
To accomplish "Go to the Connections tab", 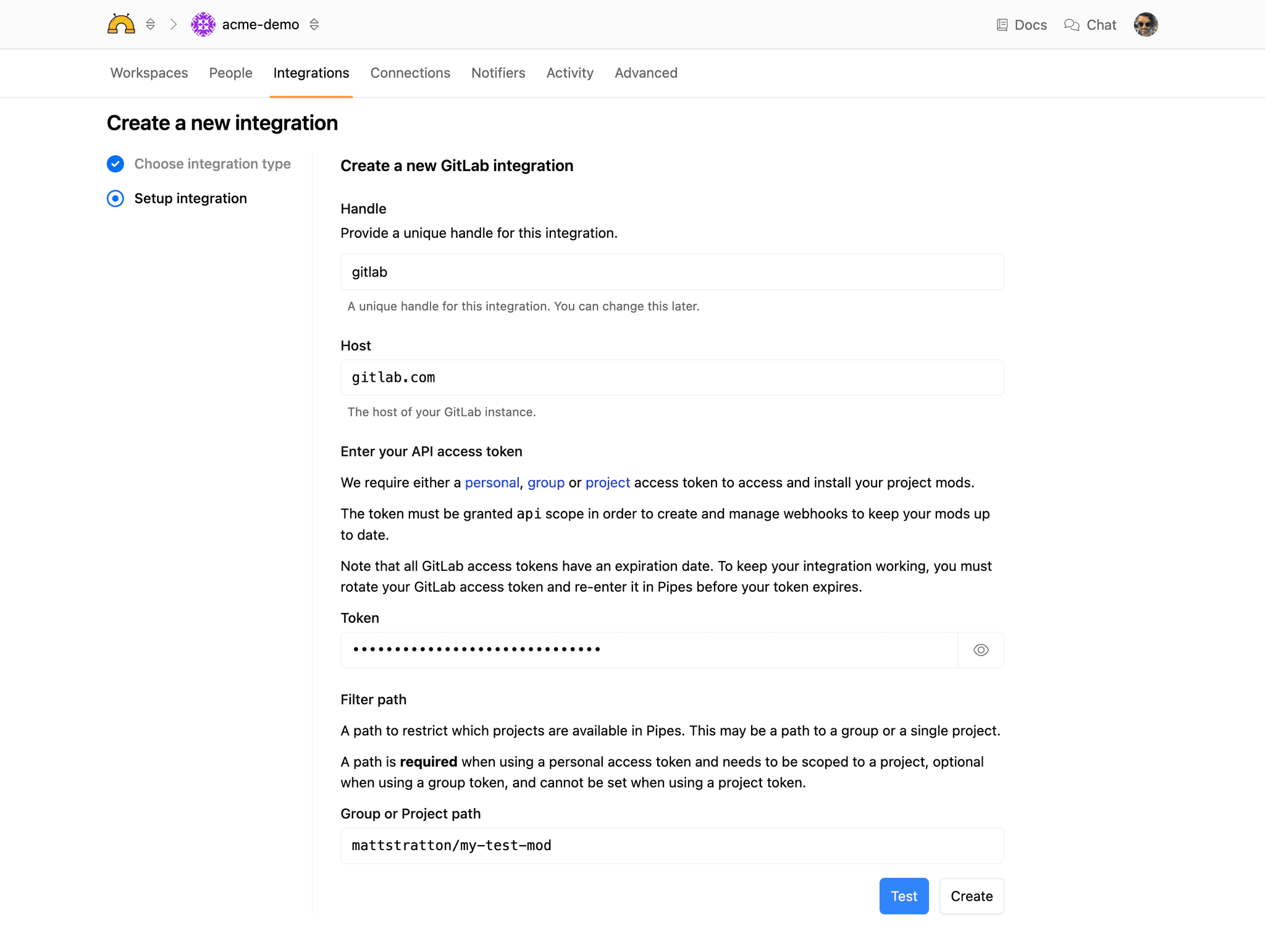I will [x=410, y=73].
